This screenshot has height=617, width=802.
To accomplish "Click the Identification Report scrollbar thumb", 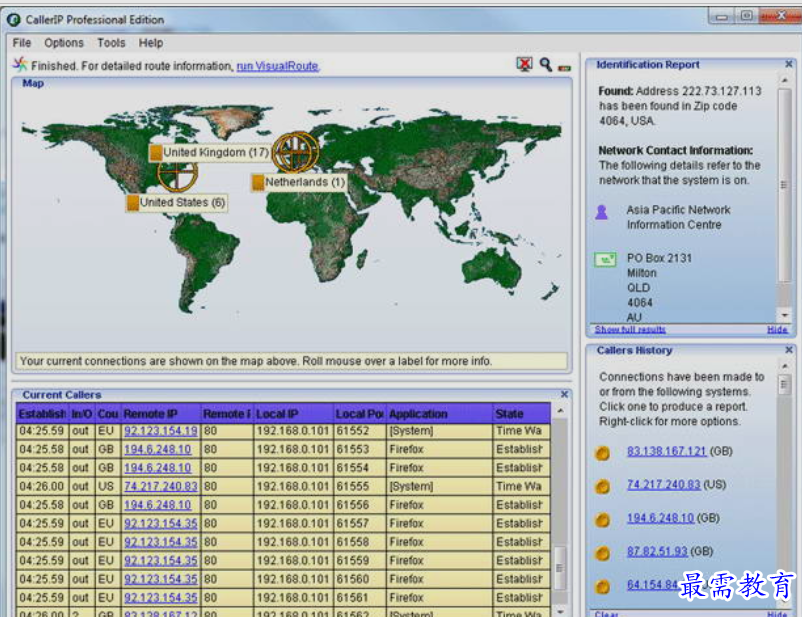I will click(x=784, y=185).
